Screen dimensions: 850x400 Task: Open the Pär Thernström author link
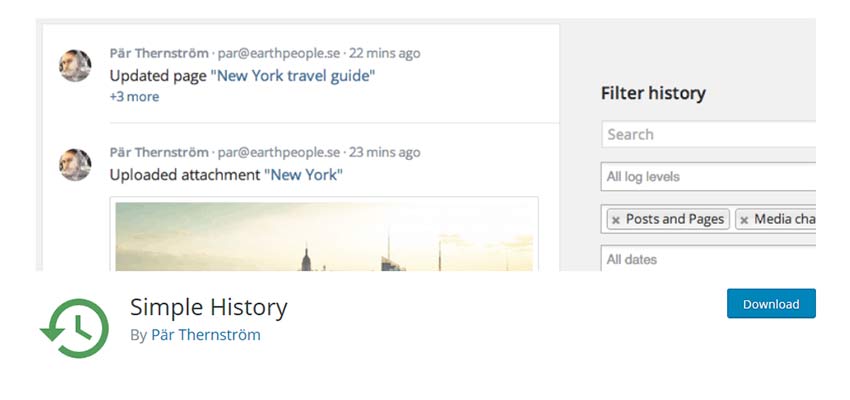point(206,335)
